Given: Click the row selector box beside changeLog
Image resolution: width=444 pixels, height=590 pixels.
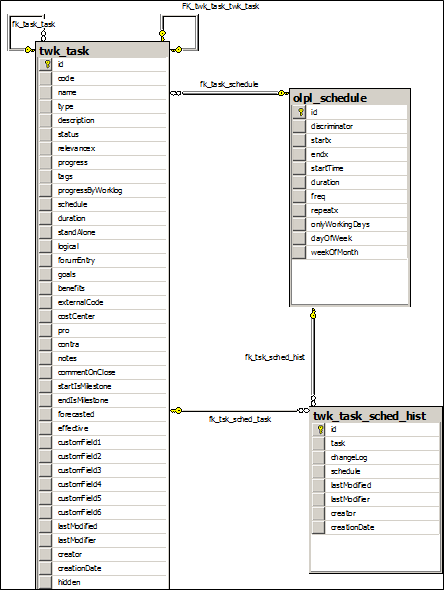Looking at the screenshot, I should click(319, 457).
